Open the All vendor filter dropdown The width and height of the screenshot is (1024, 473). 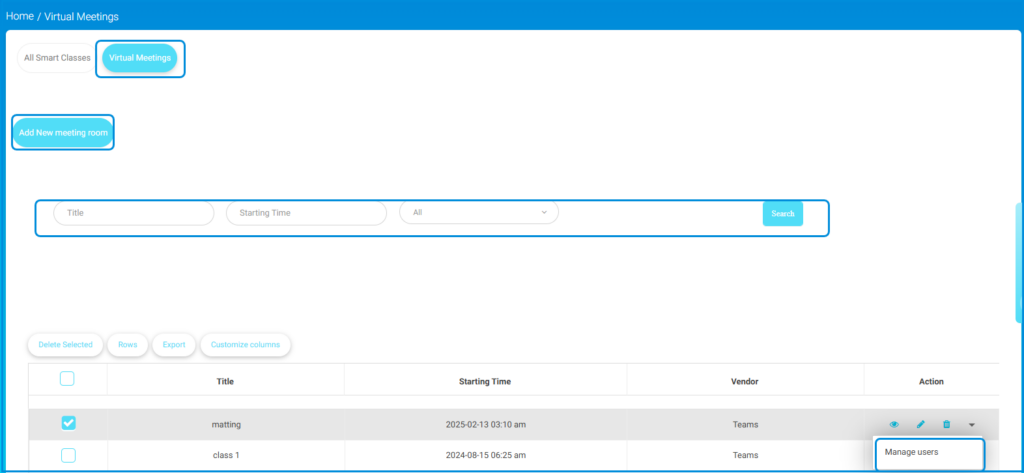coord(479,212)
